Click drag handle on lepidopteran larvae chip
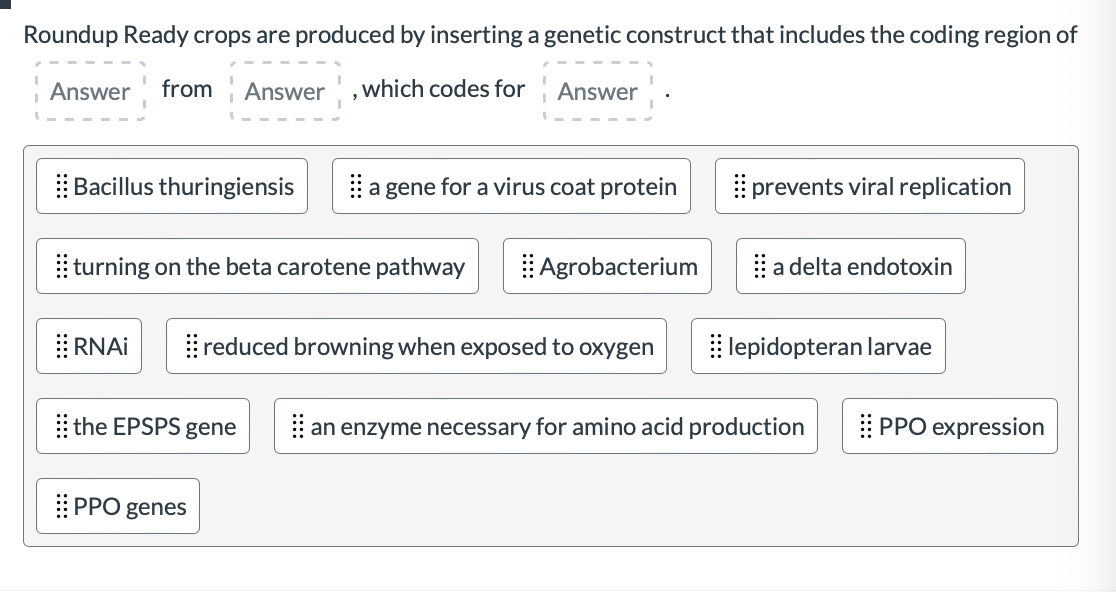Image resolution: width=1116 pixels, height=592 pixels. [716, 347]
